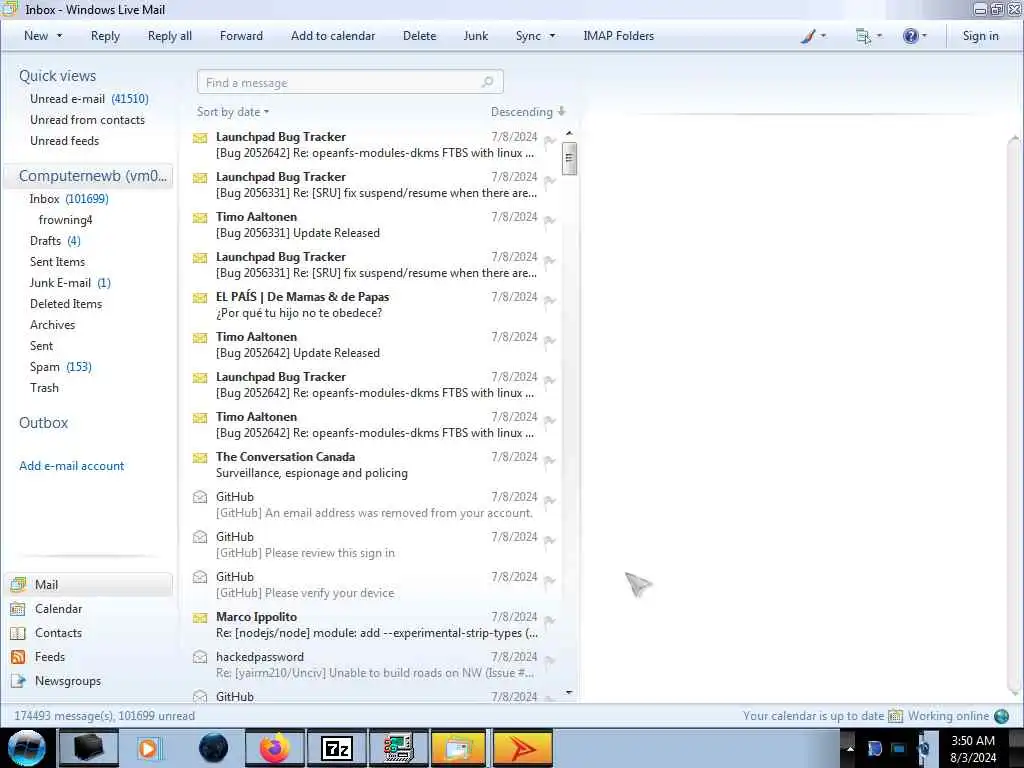
Task: Open 7-Zip from taskbar
Action: pos(336,748)
